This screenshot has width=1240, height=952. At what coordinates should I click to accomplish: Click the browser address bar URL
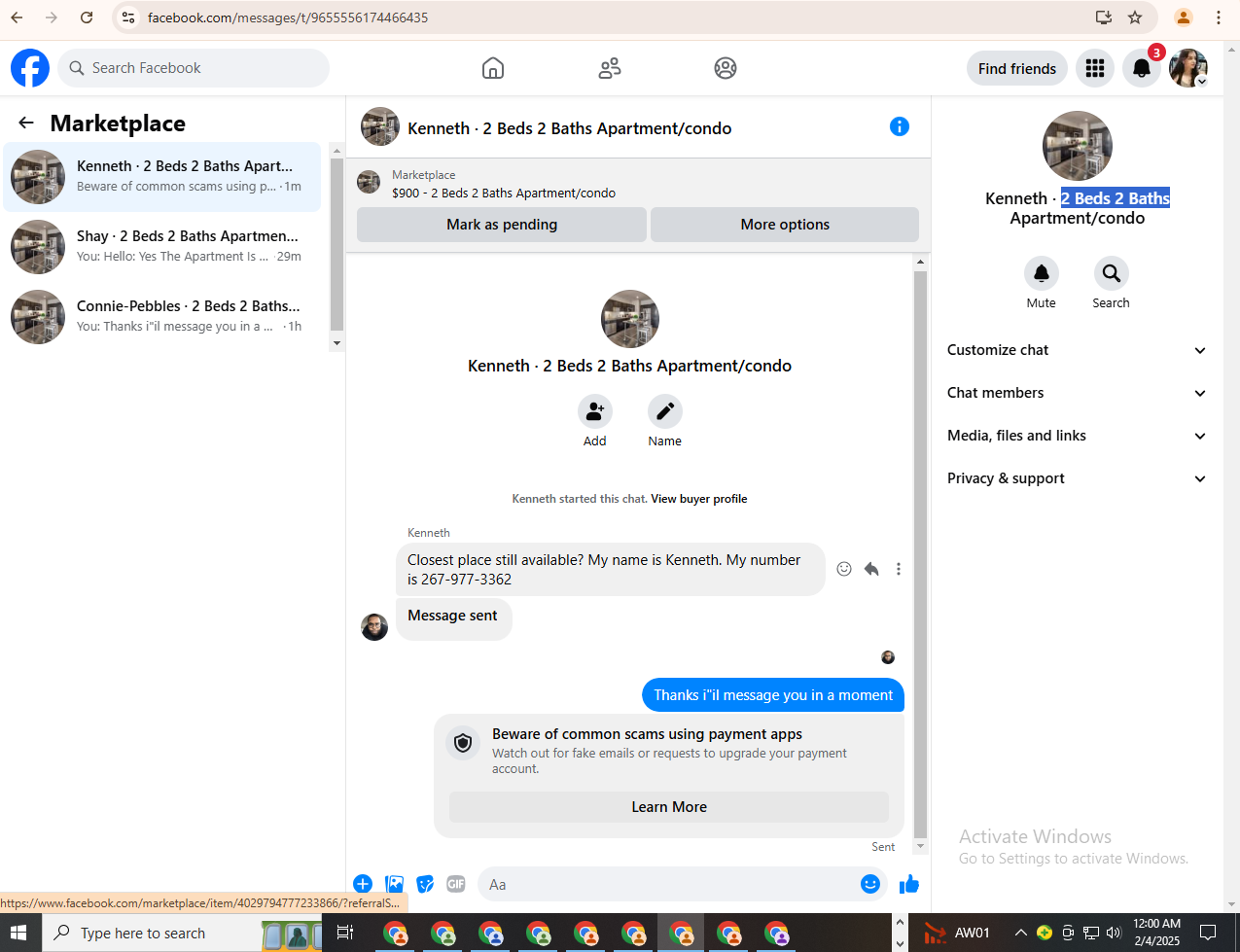pyautogui.click(x=288, y=18)
